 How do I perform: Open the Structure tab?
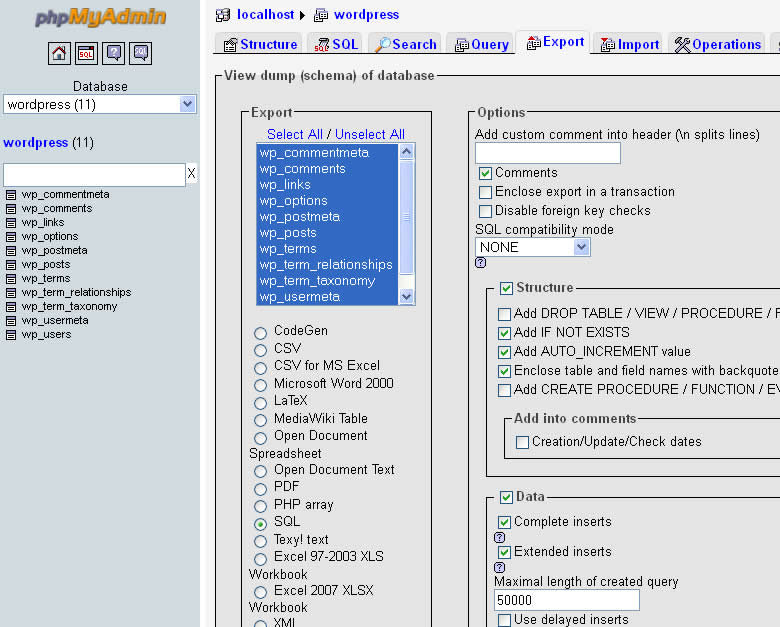260,44
